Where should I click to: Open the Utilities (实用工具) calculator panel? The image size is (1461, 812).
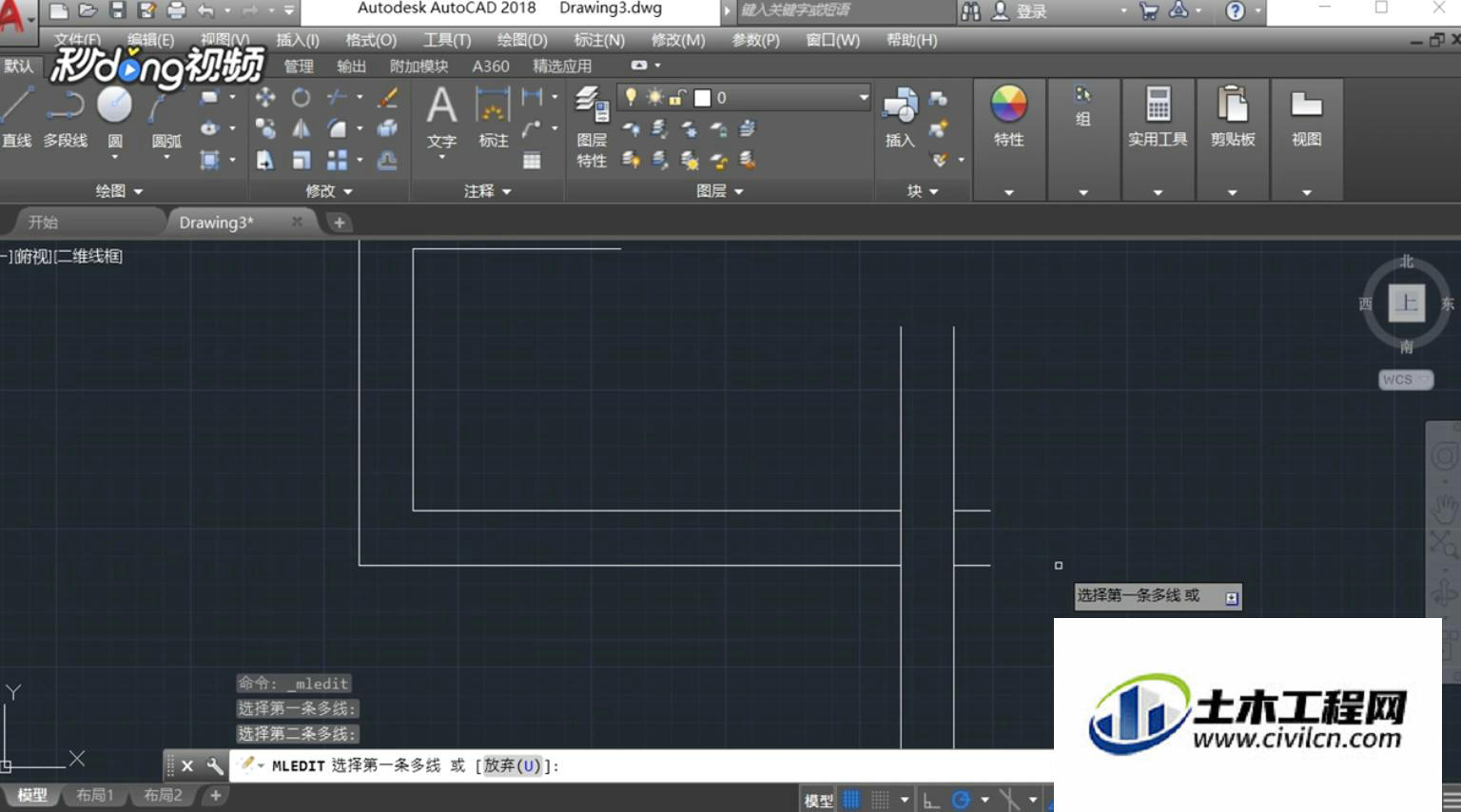[x=1158, y=116]
